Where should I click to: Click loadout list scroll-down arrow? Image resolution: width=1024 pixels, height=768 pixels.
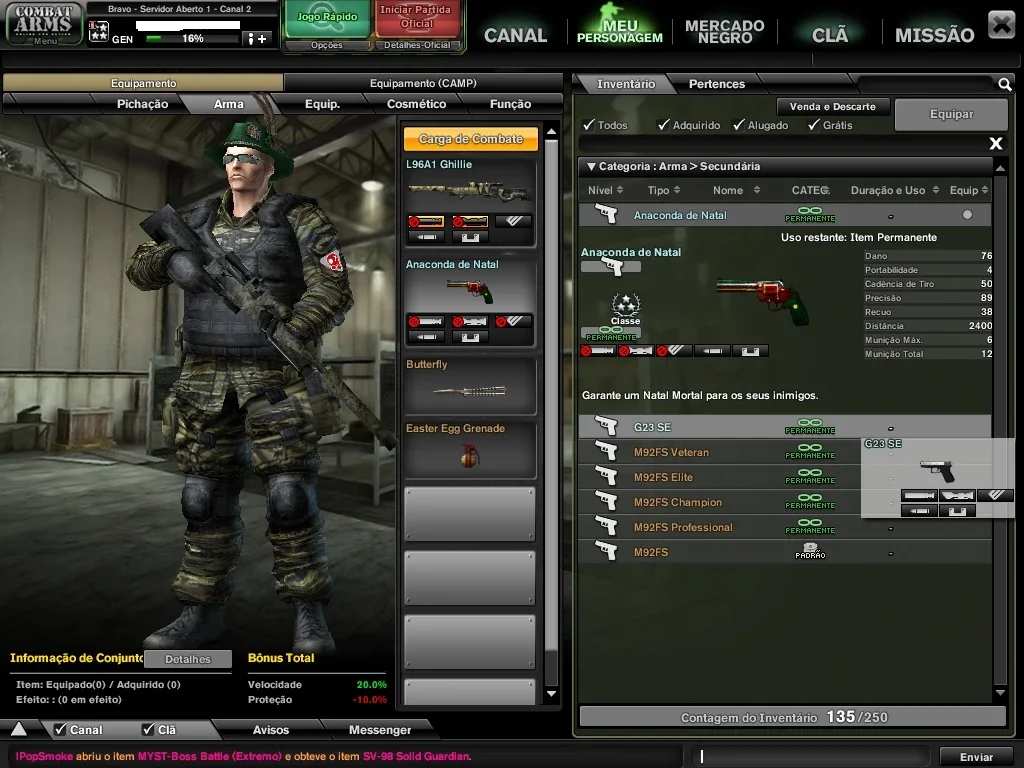tap(551, 694)
